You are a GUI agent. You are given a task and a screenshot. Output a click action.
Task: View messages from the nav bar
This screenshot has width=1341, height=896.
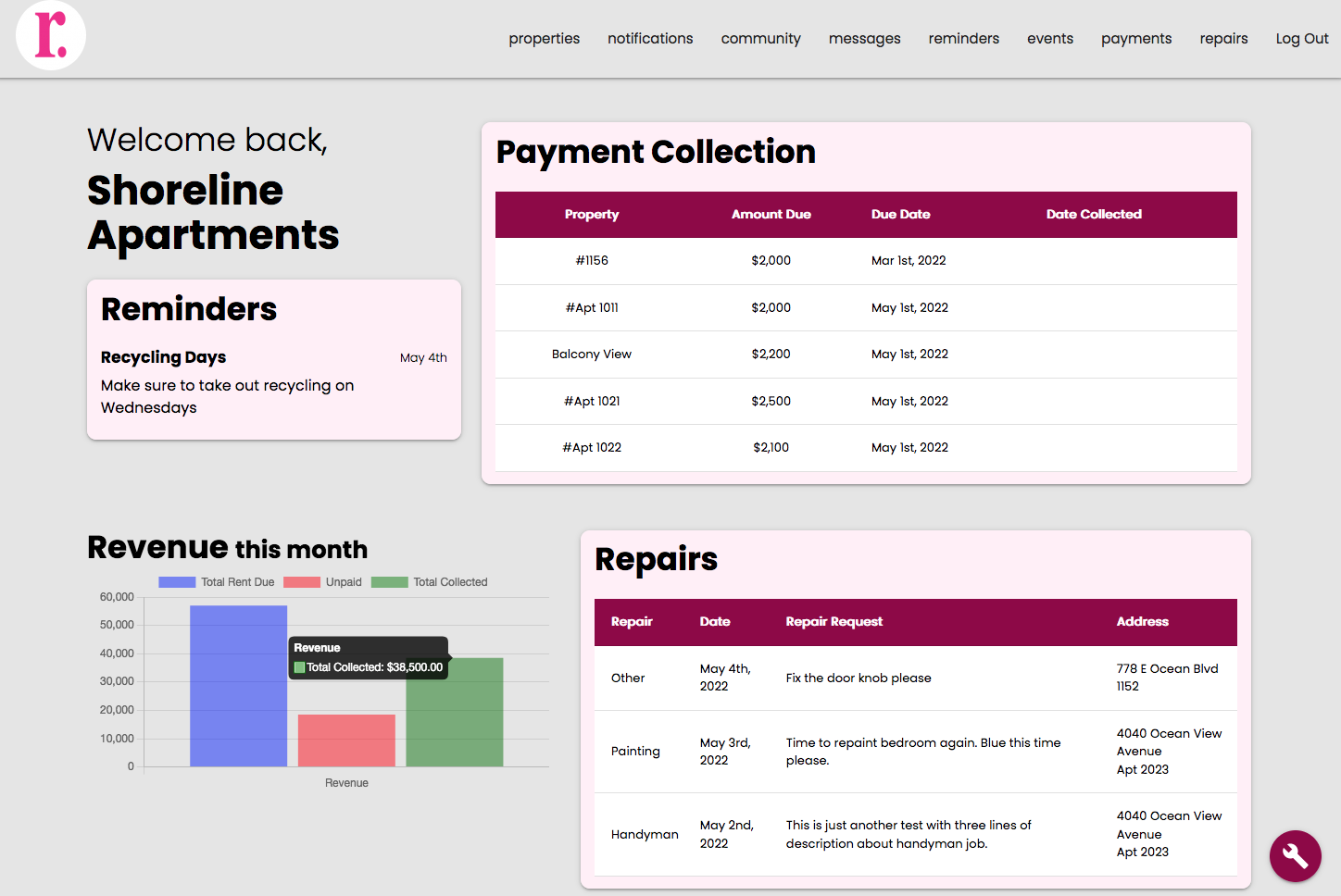pos(864,39)
